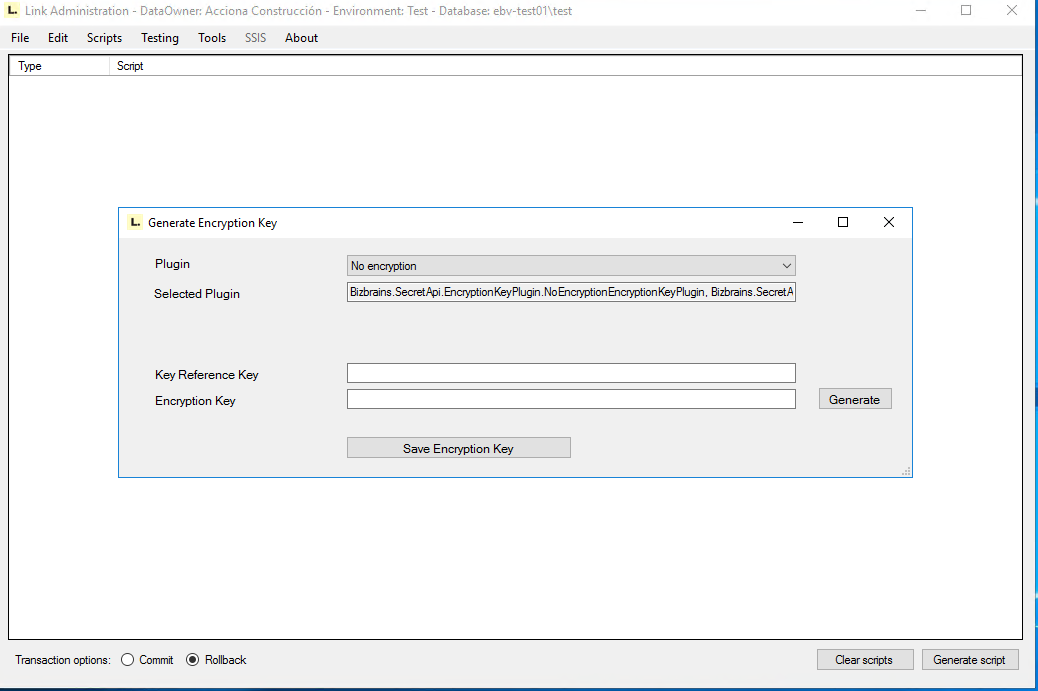
Task: Open the Scripts menu
Action: pyautogui.click(x=104, y=38)
